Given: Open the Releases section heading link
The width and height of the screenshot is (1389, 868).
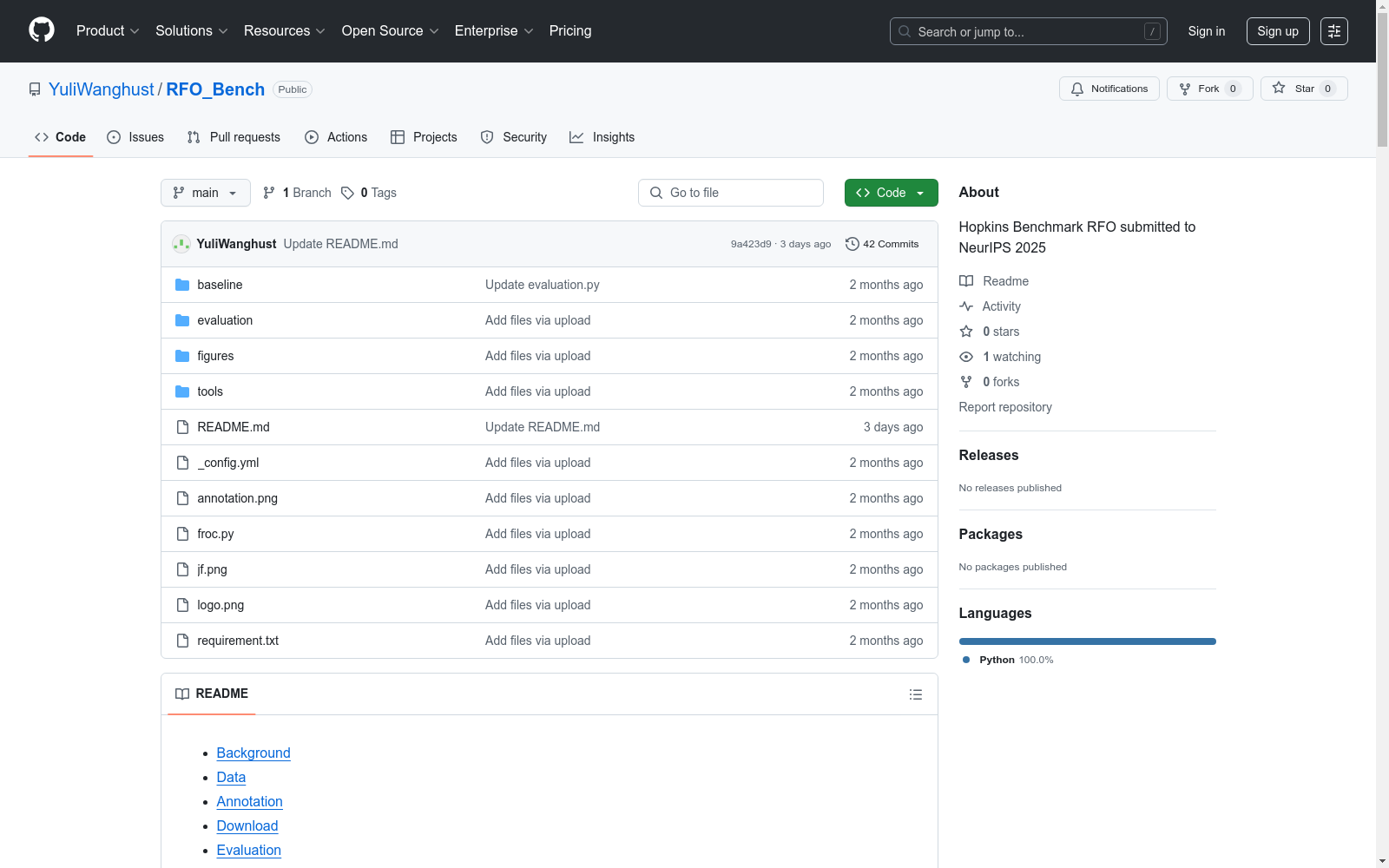Looking at the screenshot, I should coord(989,455).
